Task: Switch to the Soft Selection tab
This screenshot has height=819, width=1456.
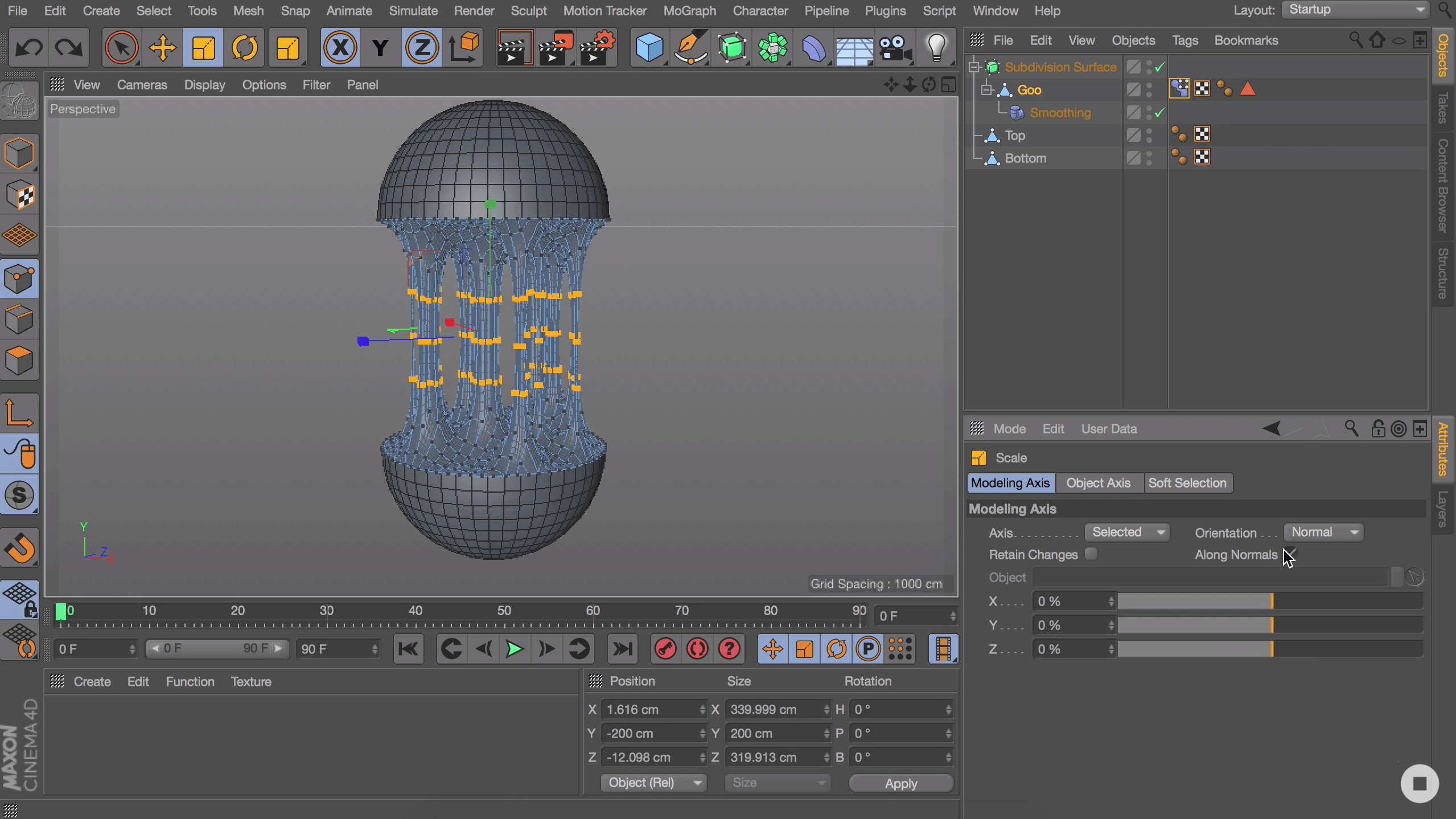Action: pos(1187,483)
